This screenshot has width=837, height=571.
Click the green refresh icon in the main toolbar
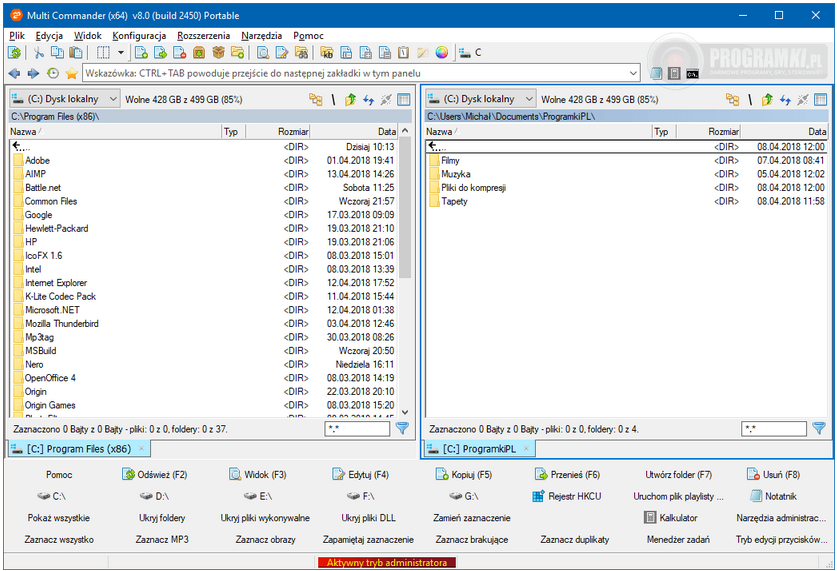click(x=14, y=52)
